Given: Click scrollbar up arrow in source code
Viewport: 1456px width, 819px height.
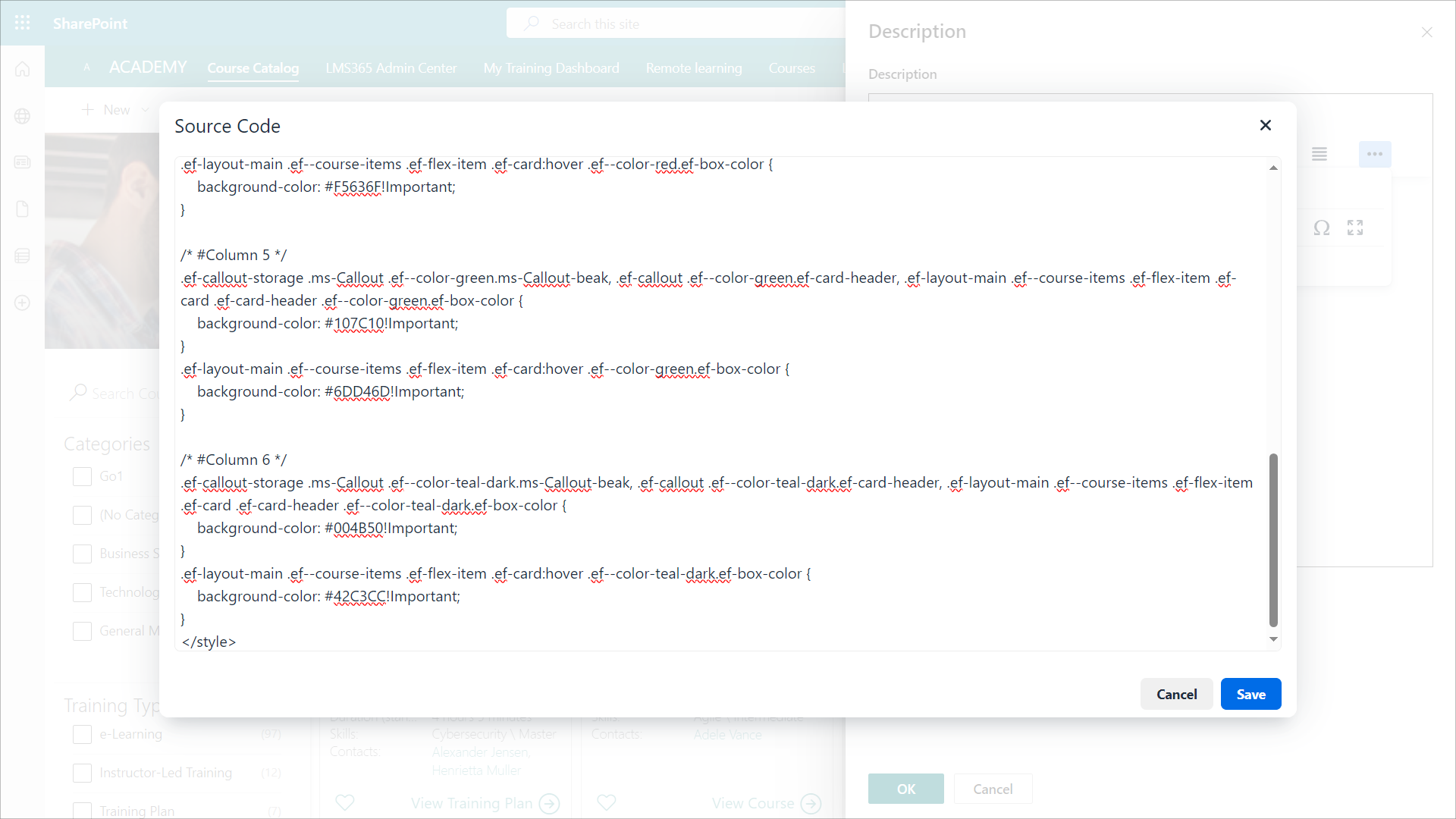Looking at the screenshot, I should coord(1273,168).
